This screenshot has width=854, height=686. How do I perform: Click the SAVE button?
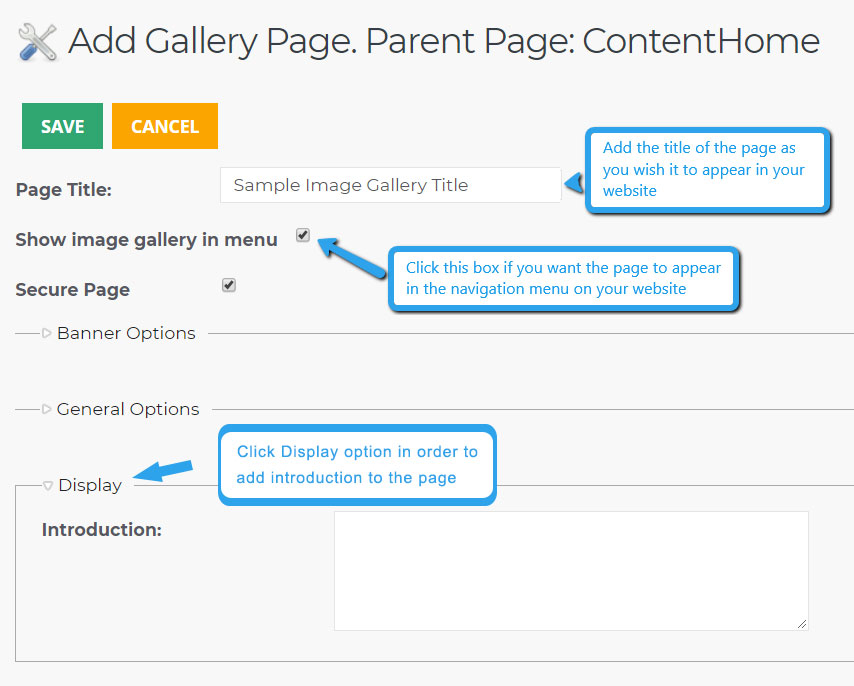coord(62,126)
